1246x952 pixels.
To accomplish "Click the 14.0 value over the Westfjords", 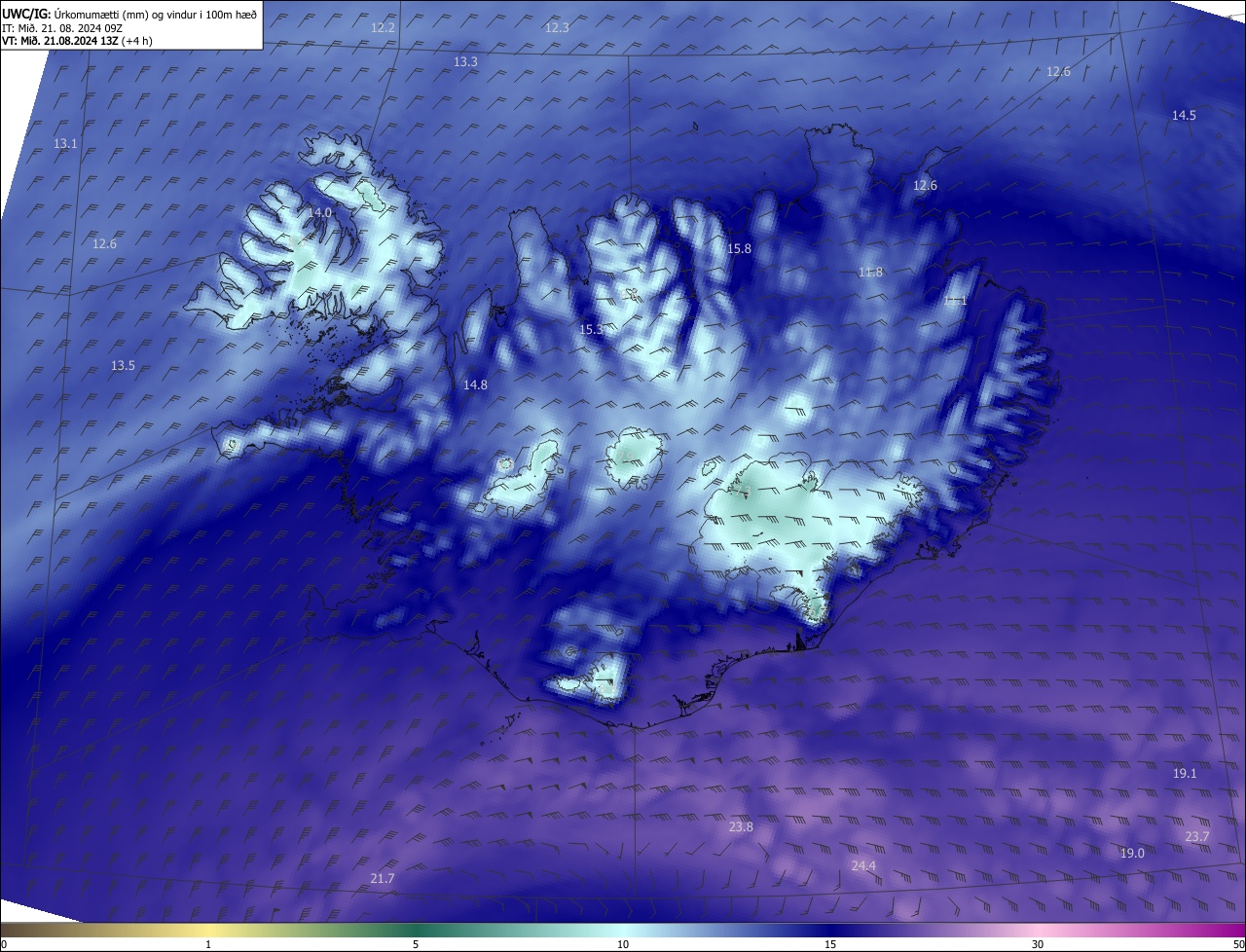I will [x=320, y=212].
